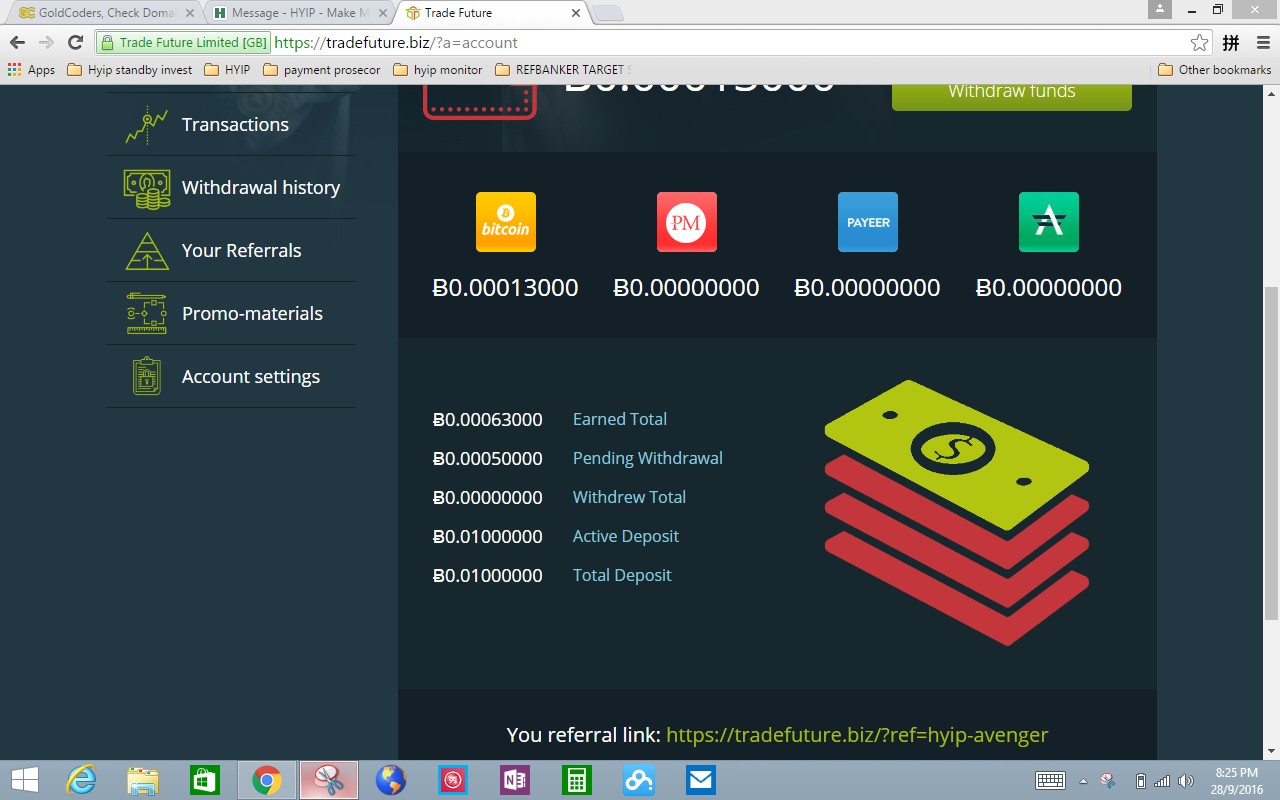
Task: Click the Payeer payment icon
Action: tap(867, 222)
